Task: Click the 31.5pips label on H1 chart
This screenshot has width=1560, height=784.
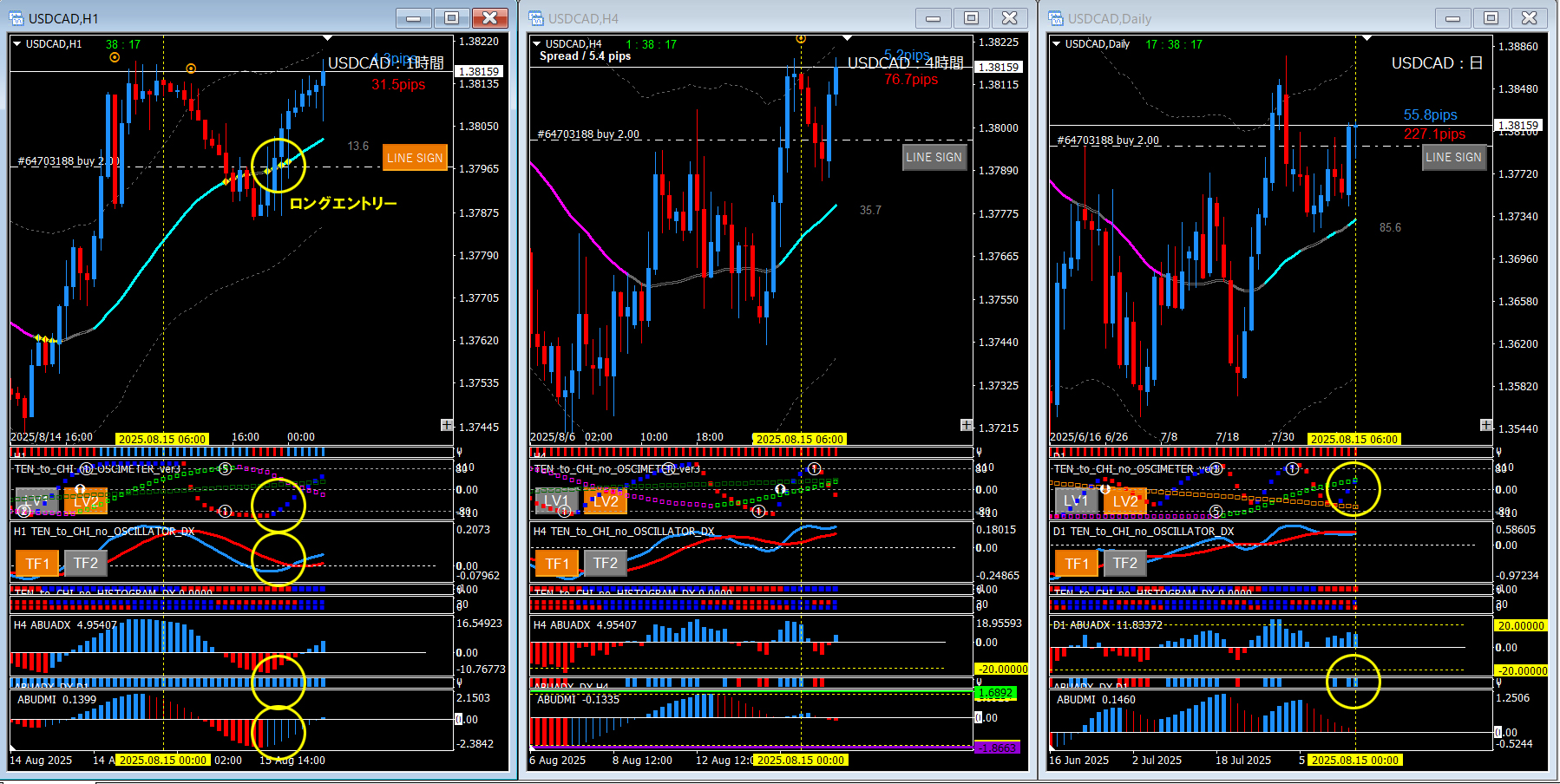Action: (398, 85)
